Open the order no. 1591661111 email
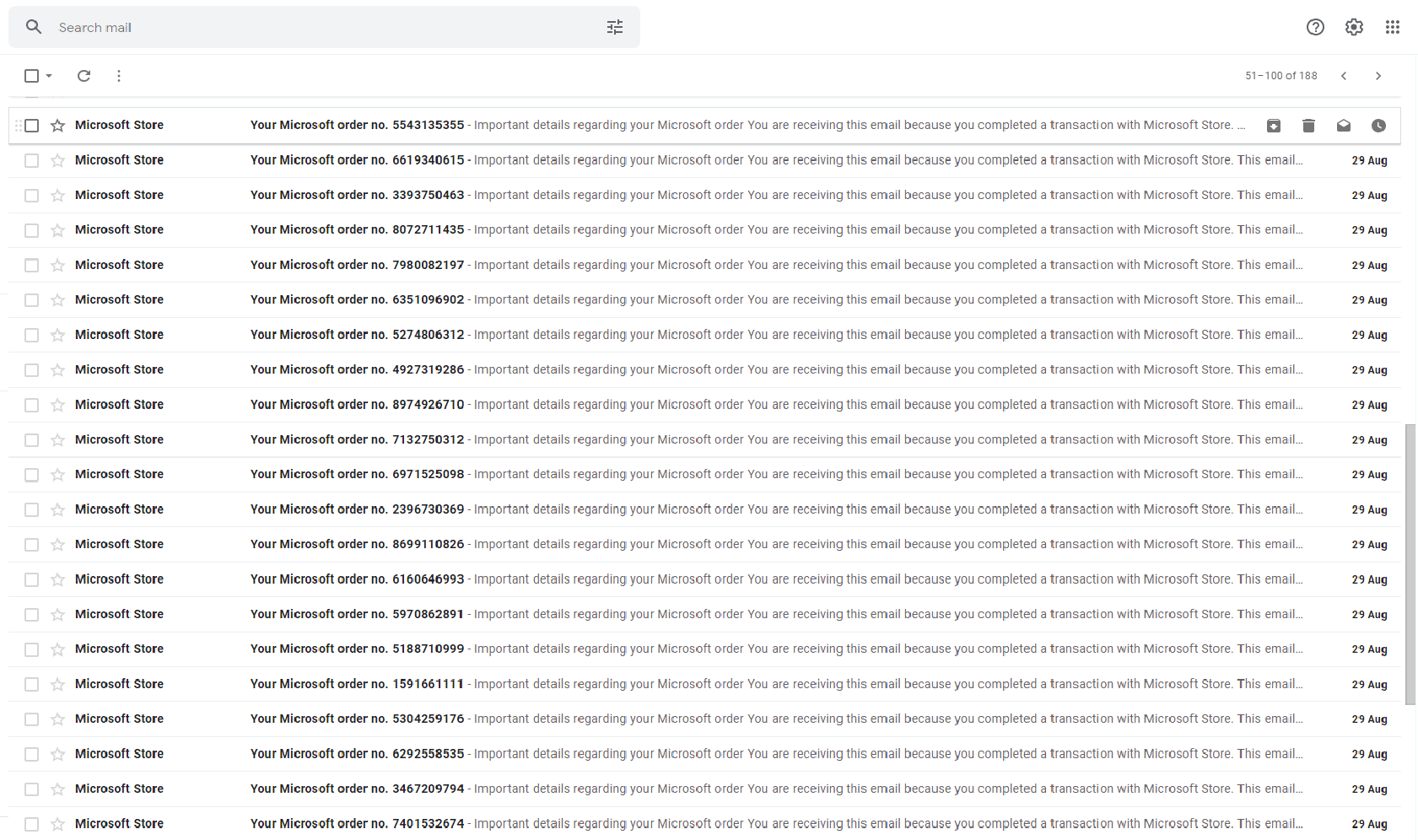 [x=704, y=684]
